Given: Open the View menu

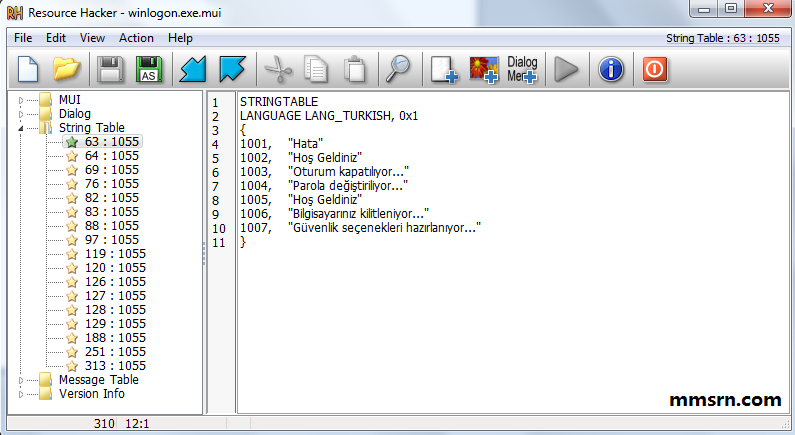Looking at the screenshot, I should coord(92,38).
